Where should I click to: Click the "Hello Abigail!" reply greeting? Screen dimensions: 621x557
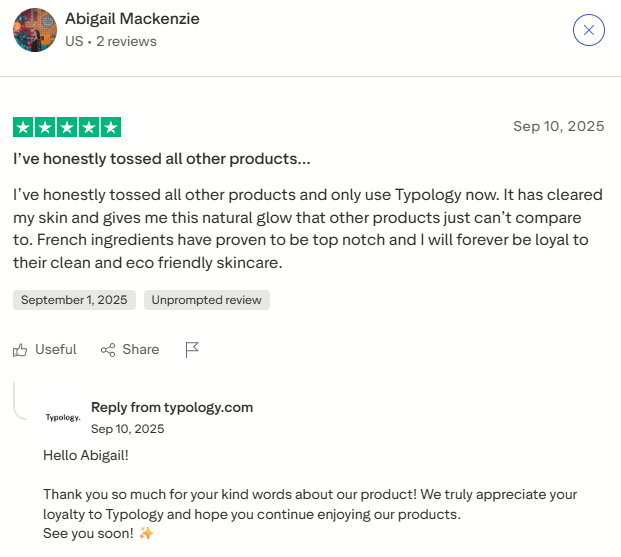(86, 456)
